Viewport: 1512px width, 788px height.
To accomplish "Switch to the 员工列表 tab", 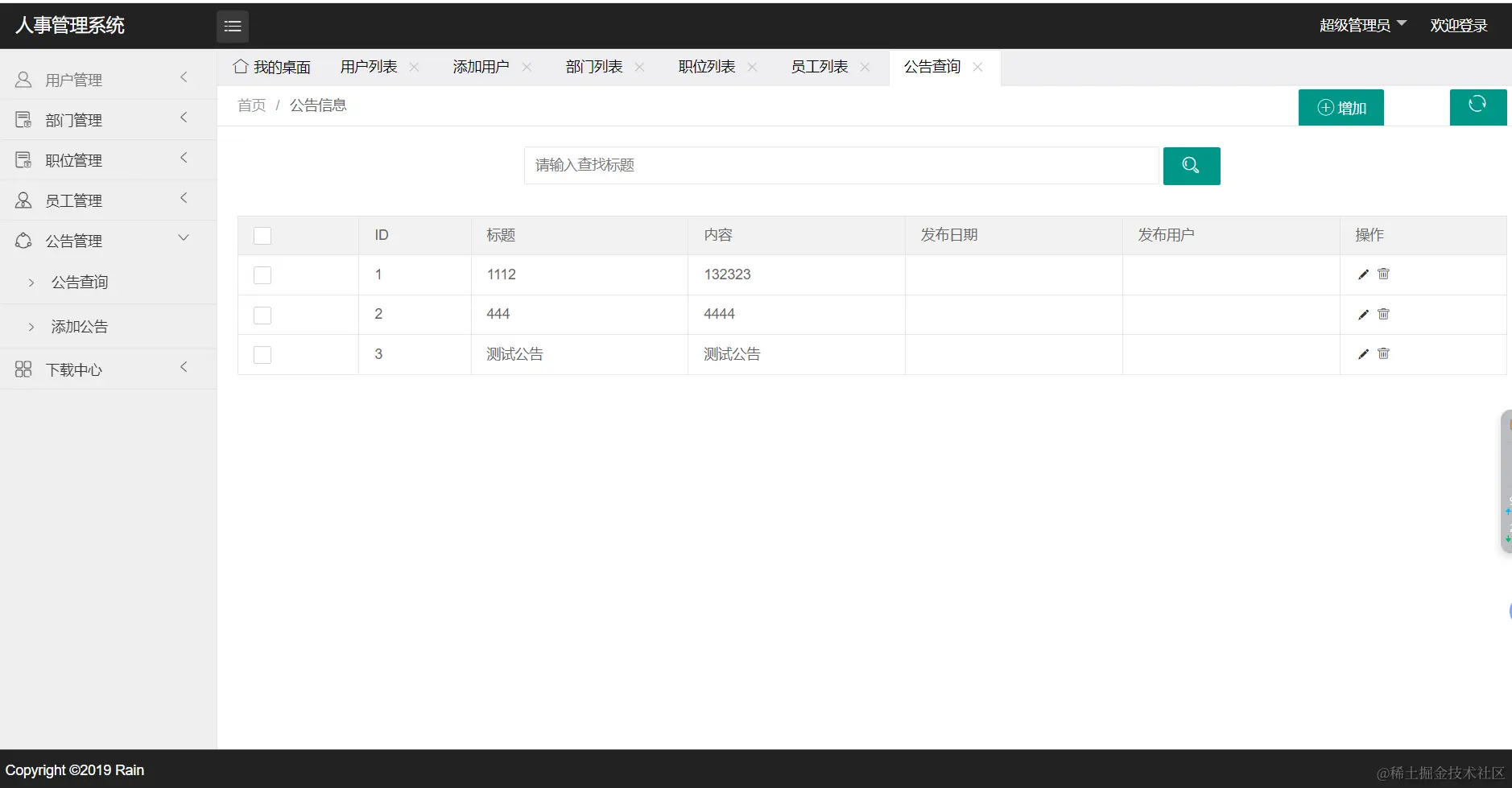I will click(820, 67).
